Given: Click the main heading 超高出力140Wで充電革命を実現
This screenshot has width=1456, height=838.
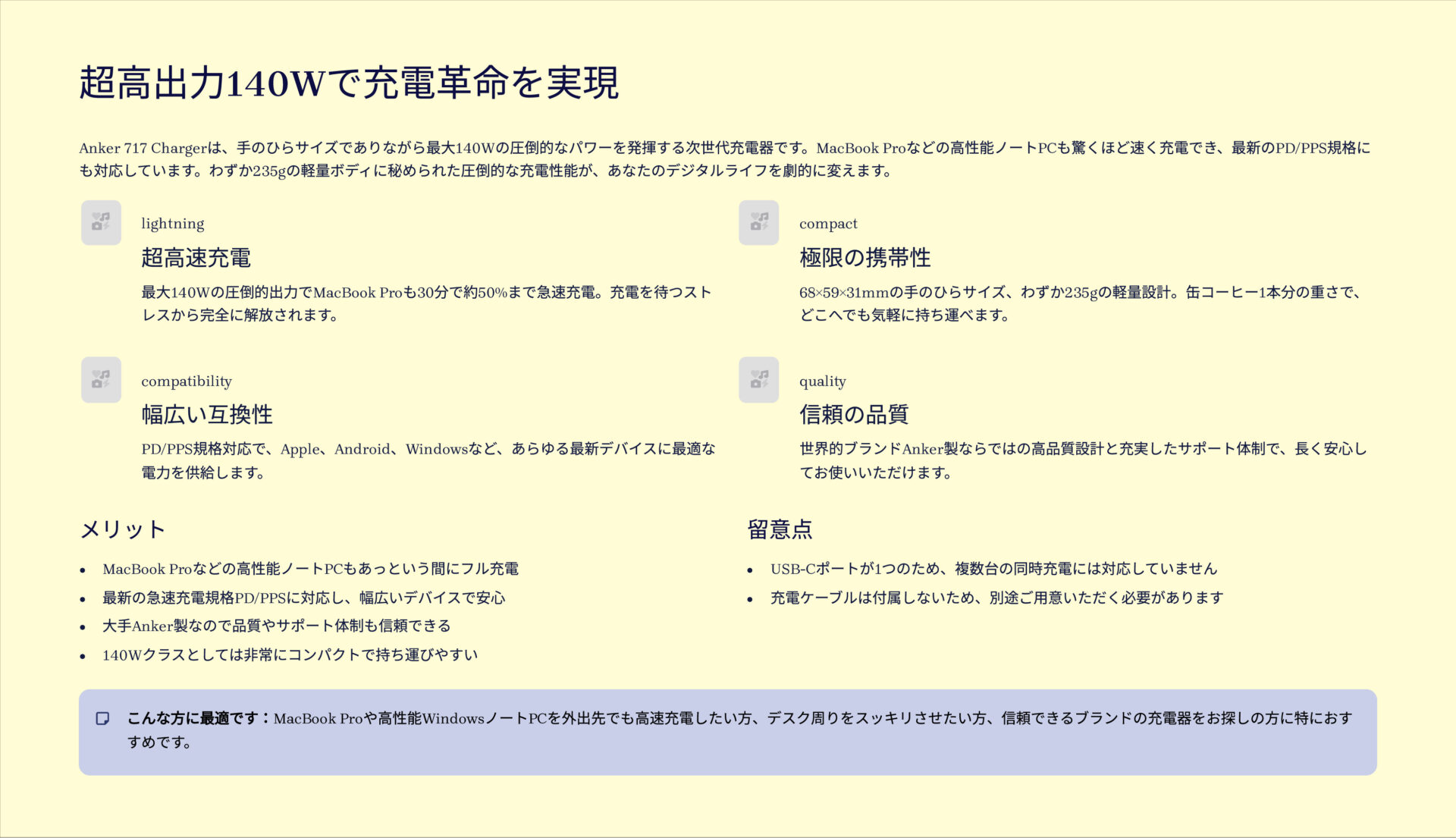Looking at the screenshot, I should pyautogui.click(x=349, y=83).
